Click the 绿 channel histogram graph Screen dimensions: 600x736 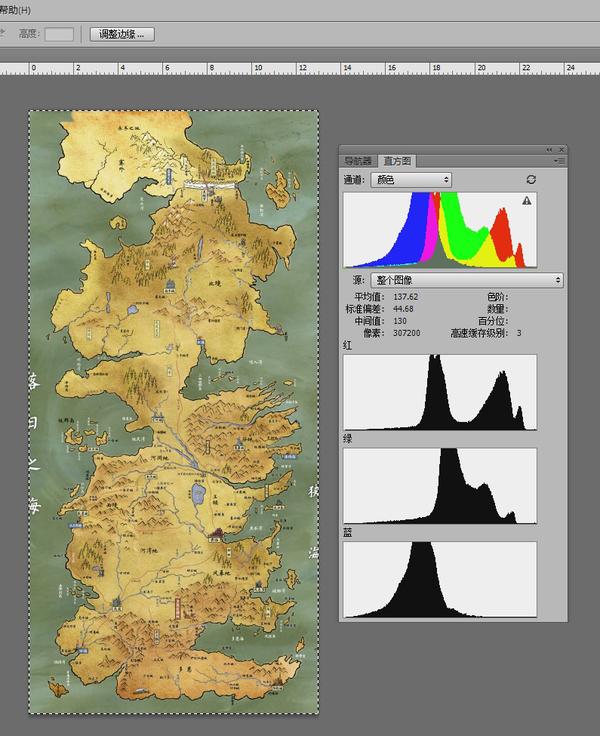point(440,486)
